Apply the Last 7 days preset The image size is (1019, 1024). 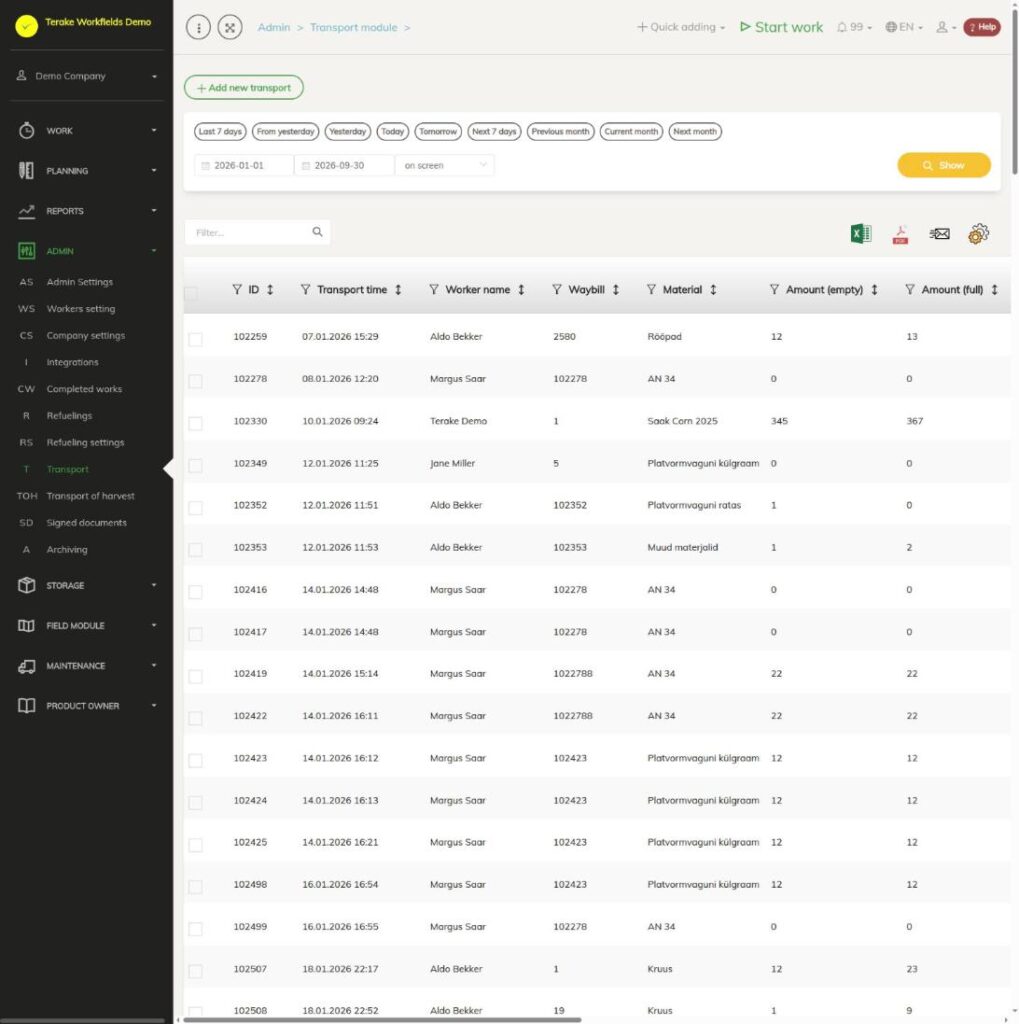click(220, 131)
